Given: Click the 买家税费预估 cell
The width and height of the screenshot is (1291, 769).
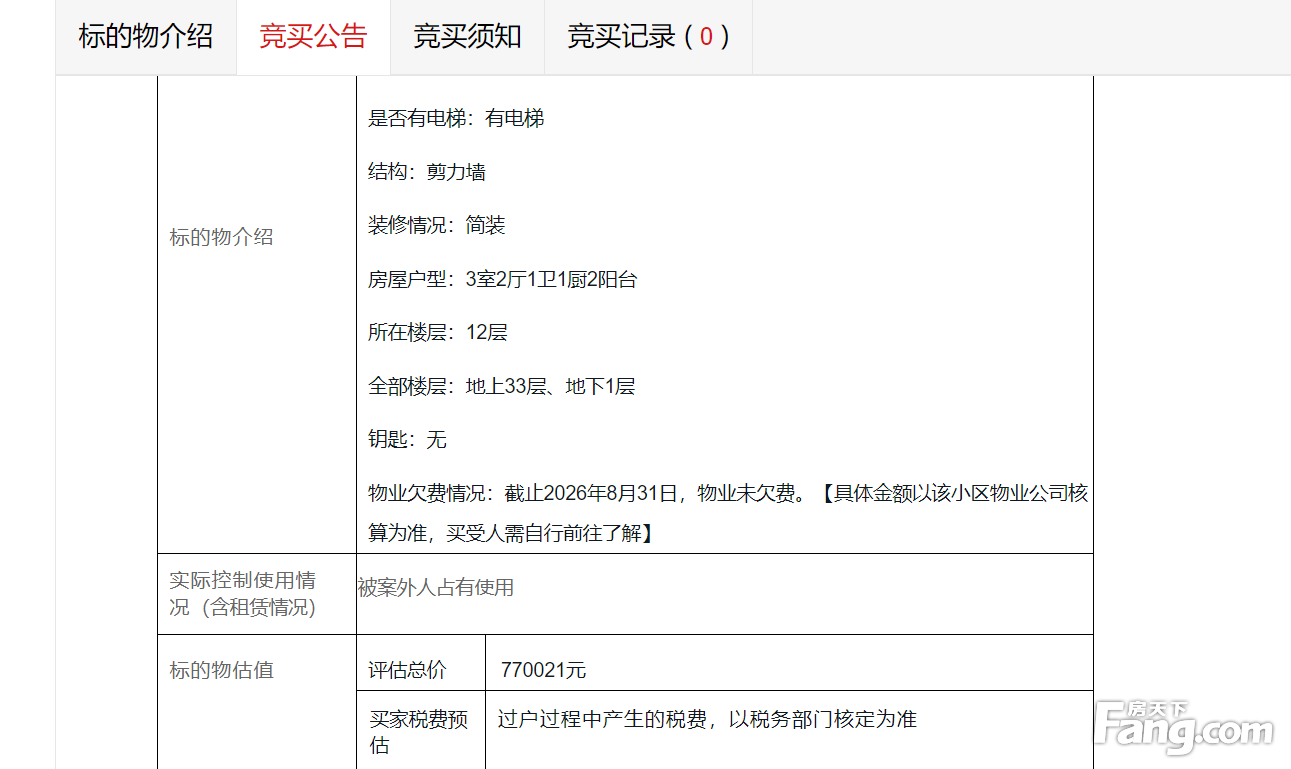Looking at the screenshot, I should [x=421, y=730].
